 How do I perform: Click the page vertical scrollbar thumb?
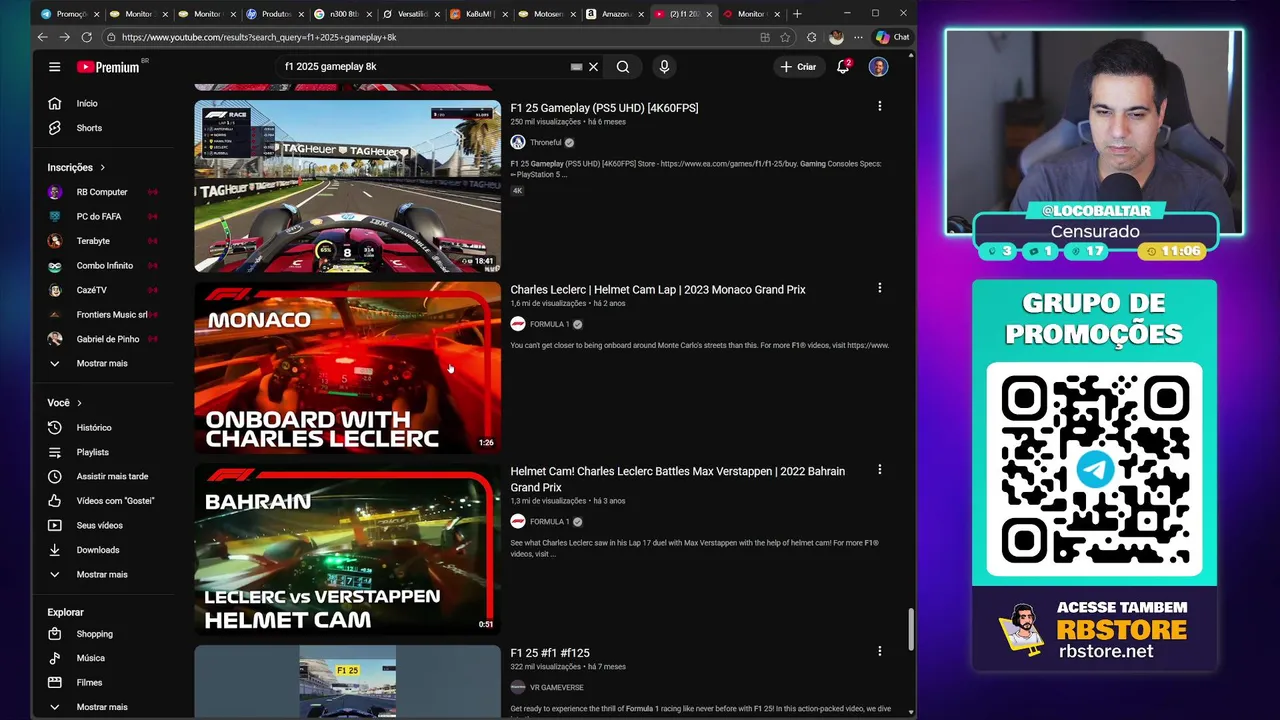coord(910,628)
